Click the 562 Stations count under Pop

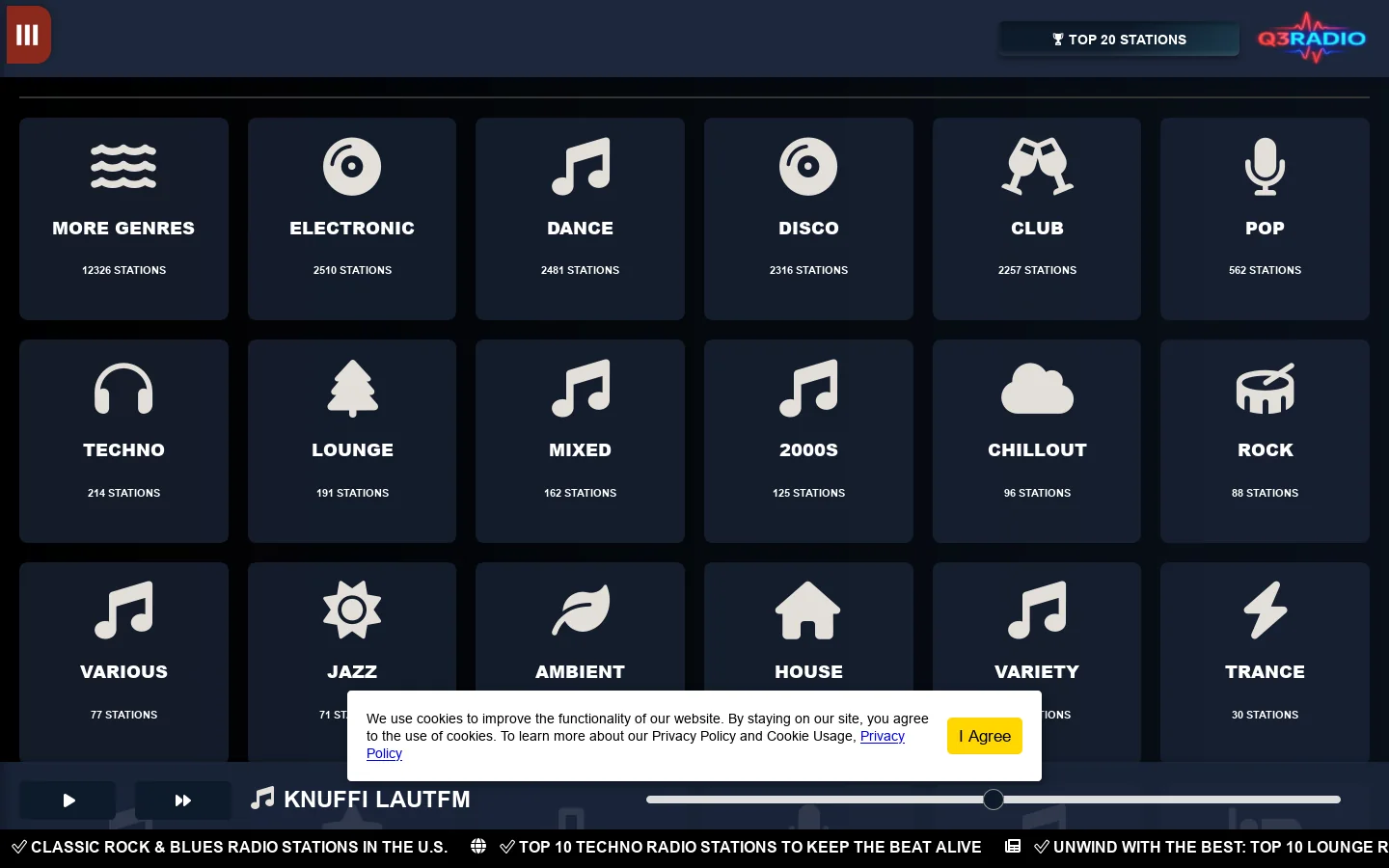click(1265, 270)
